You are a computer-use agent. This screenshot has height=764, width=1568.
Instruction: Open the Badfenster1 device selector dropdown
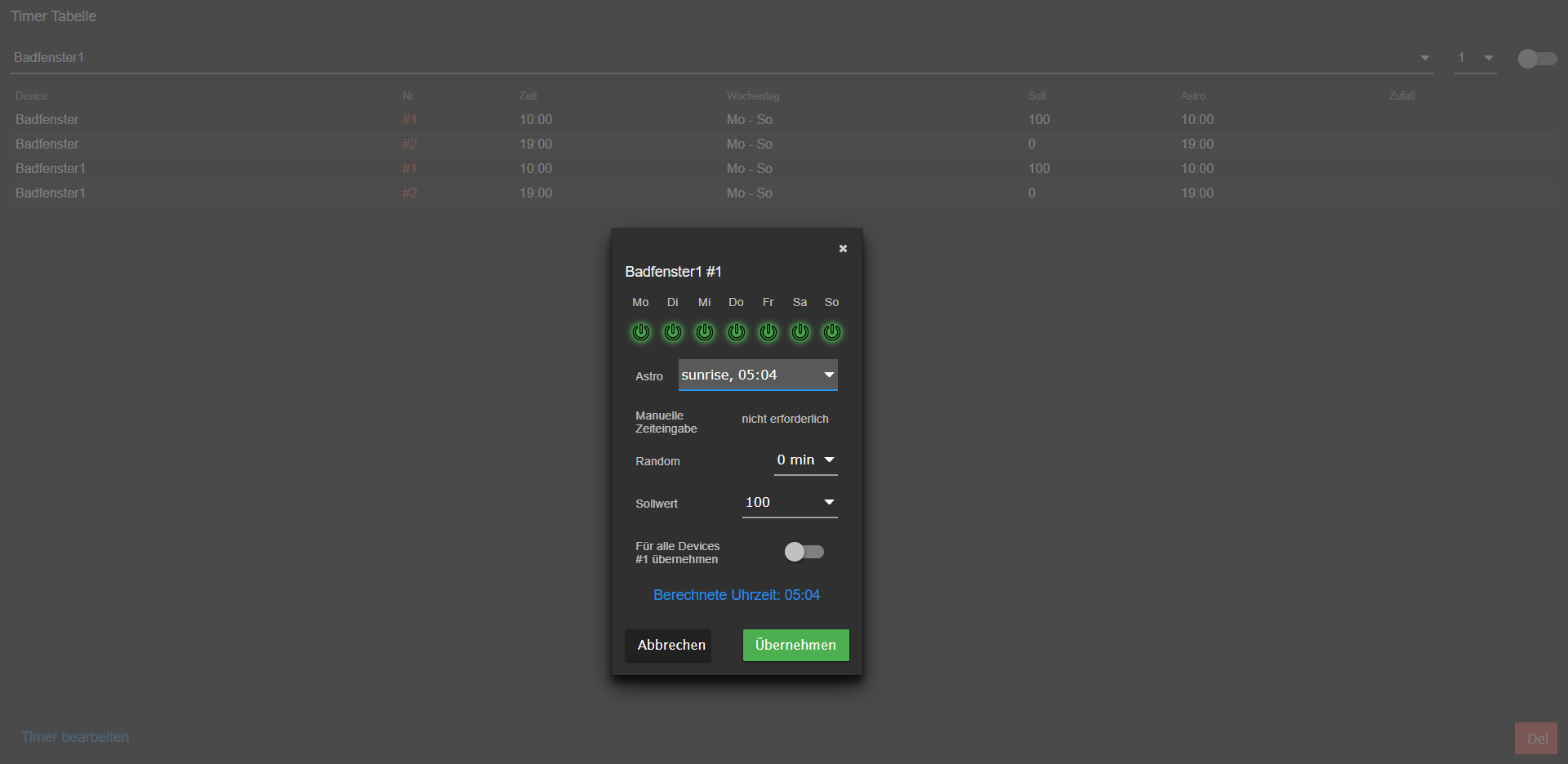[x=722, y=58]
